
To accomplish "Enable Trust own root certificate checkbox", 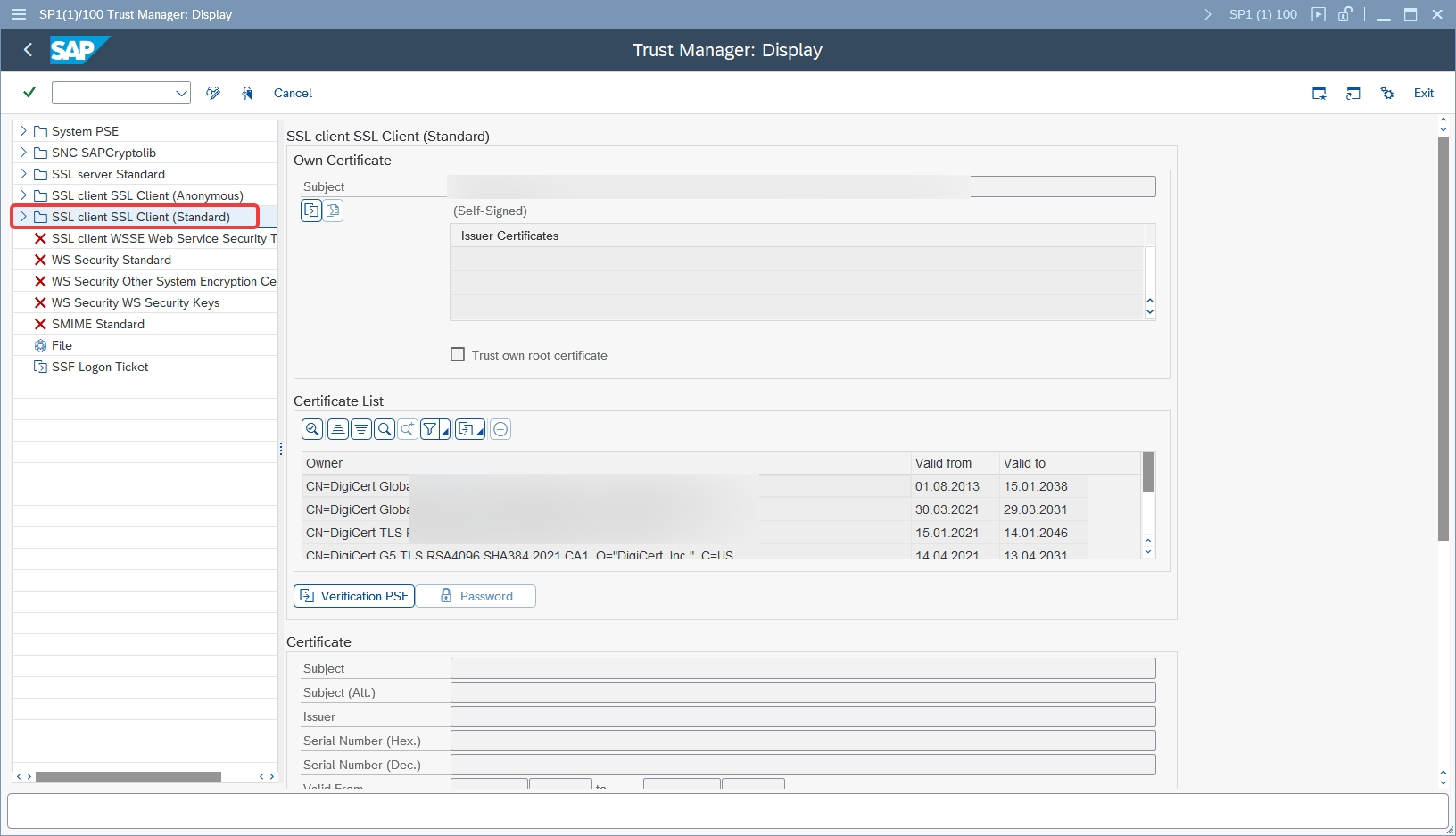I will (x=458, y=354).
